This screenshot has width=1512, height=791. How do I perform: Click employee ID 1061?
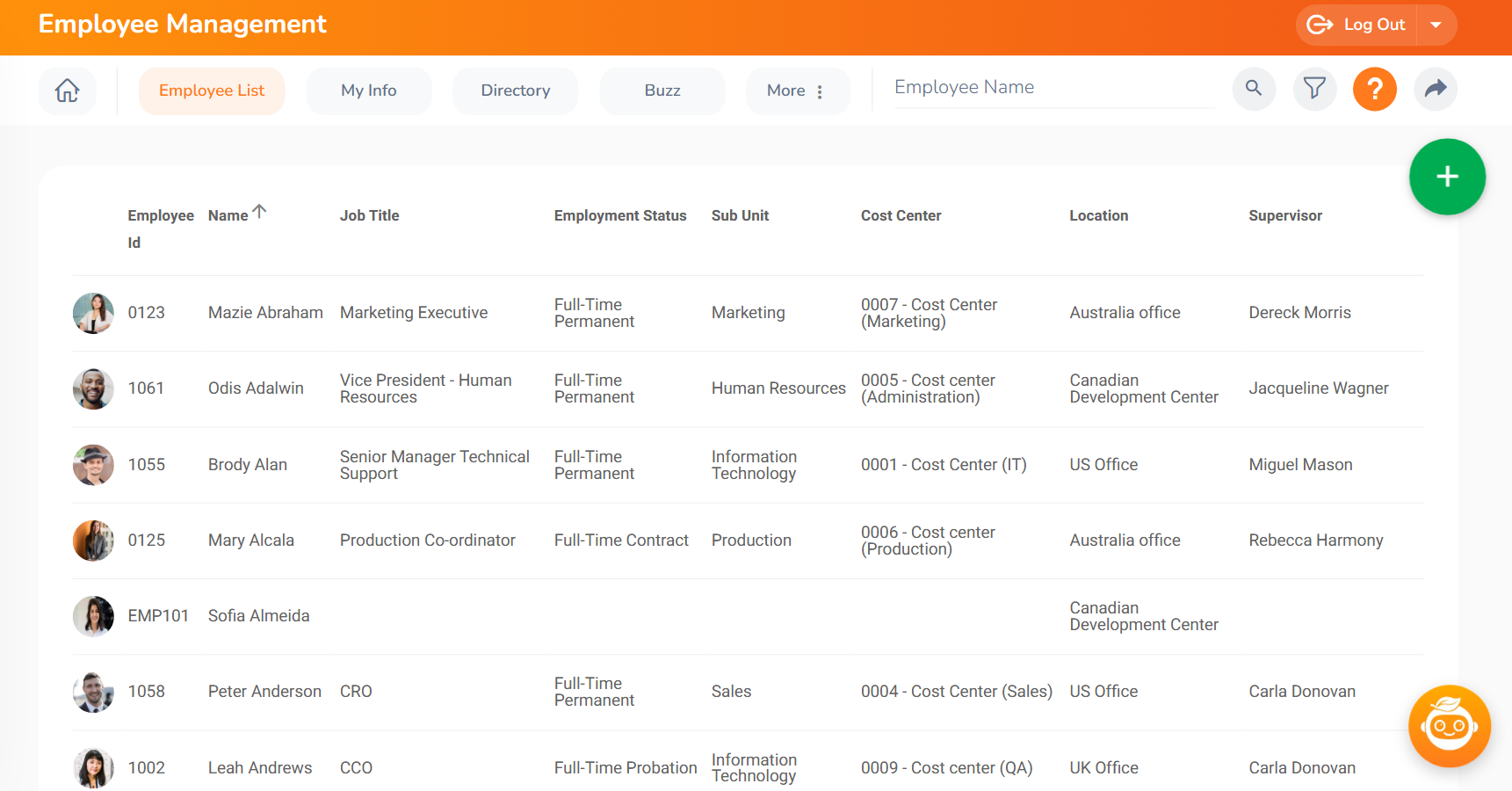pyautogui.click(x=146, y=388)
